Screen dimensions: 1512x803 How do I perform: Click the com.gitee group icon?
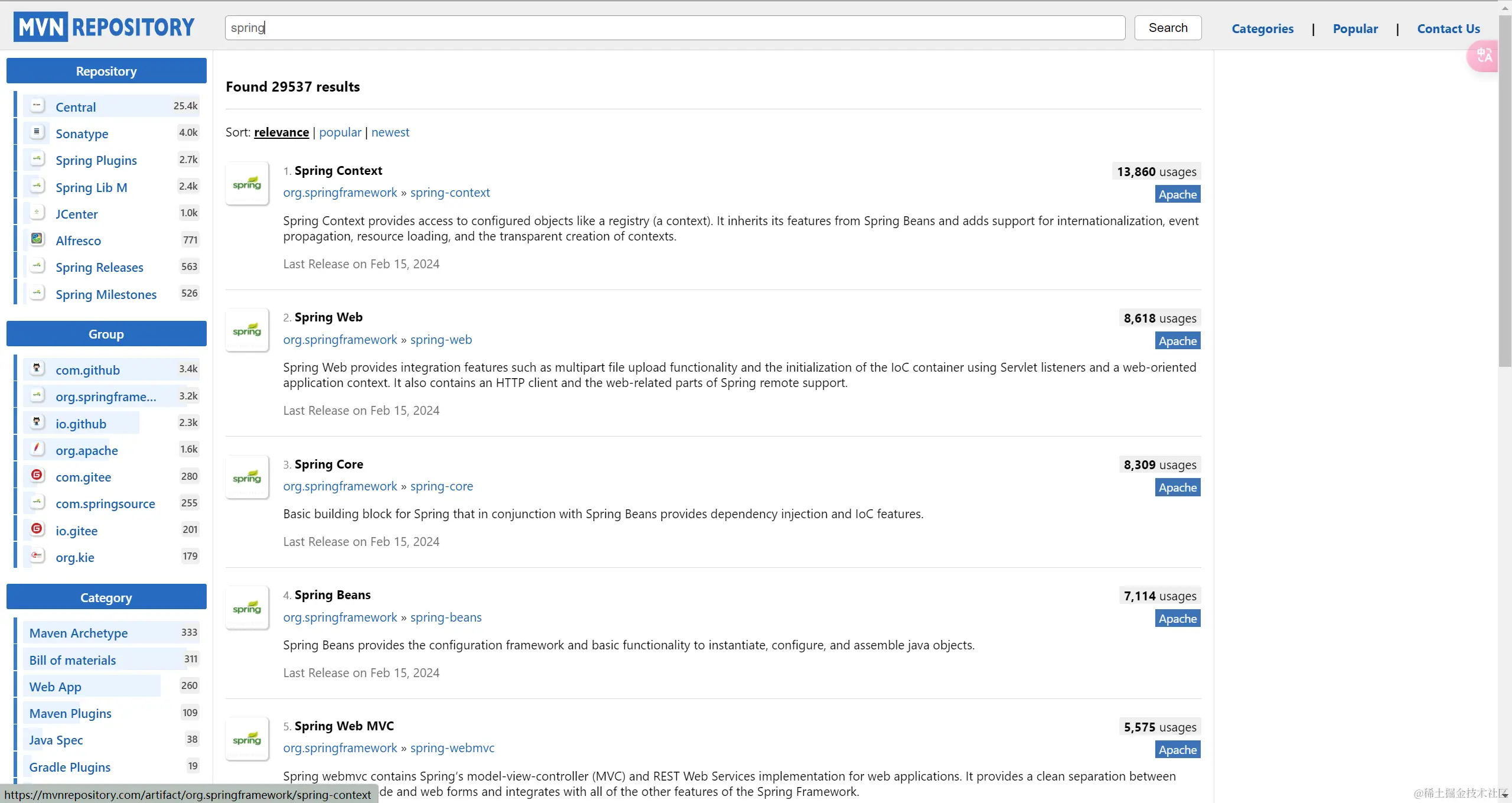(37, 476)
